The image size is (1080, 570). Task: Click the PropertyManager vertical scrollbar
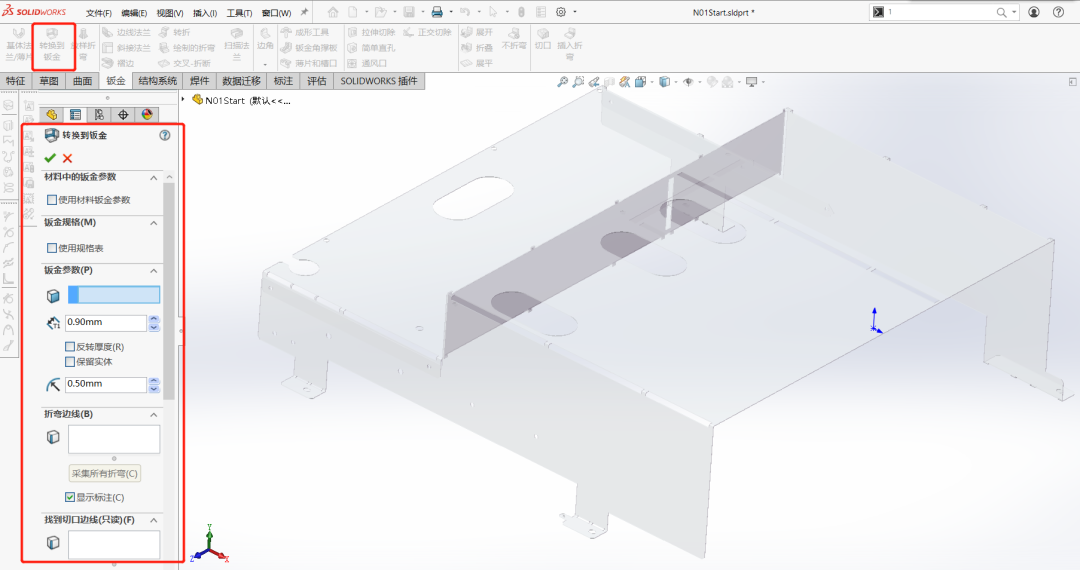169,291
